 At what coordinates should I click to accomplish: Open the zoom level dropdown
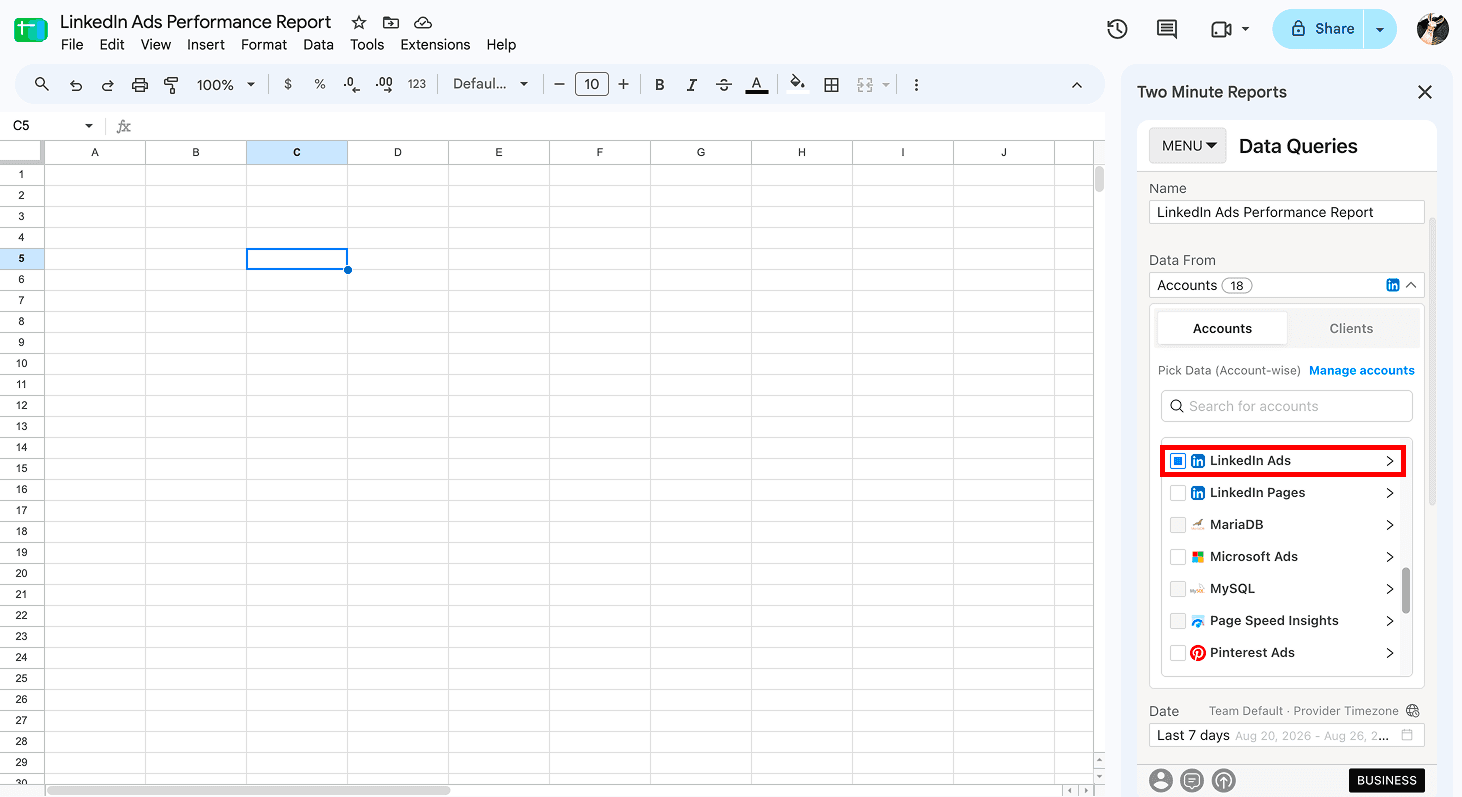pyautogui.click(x=226, y=85)
